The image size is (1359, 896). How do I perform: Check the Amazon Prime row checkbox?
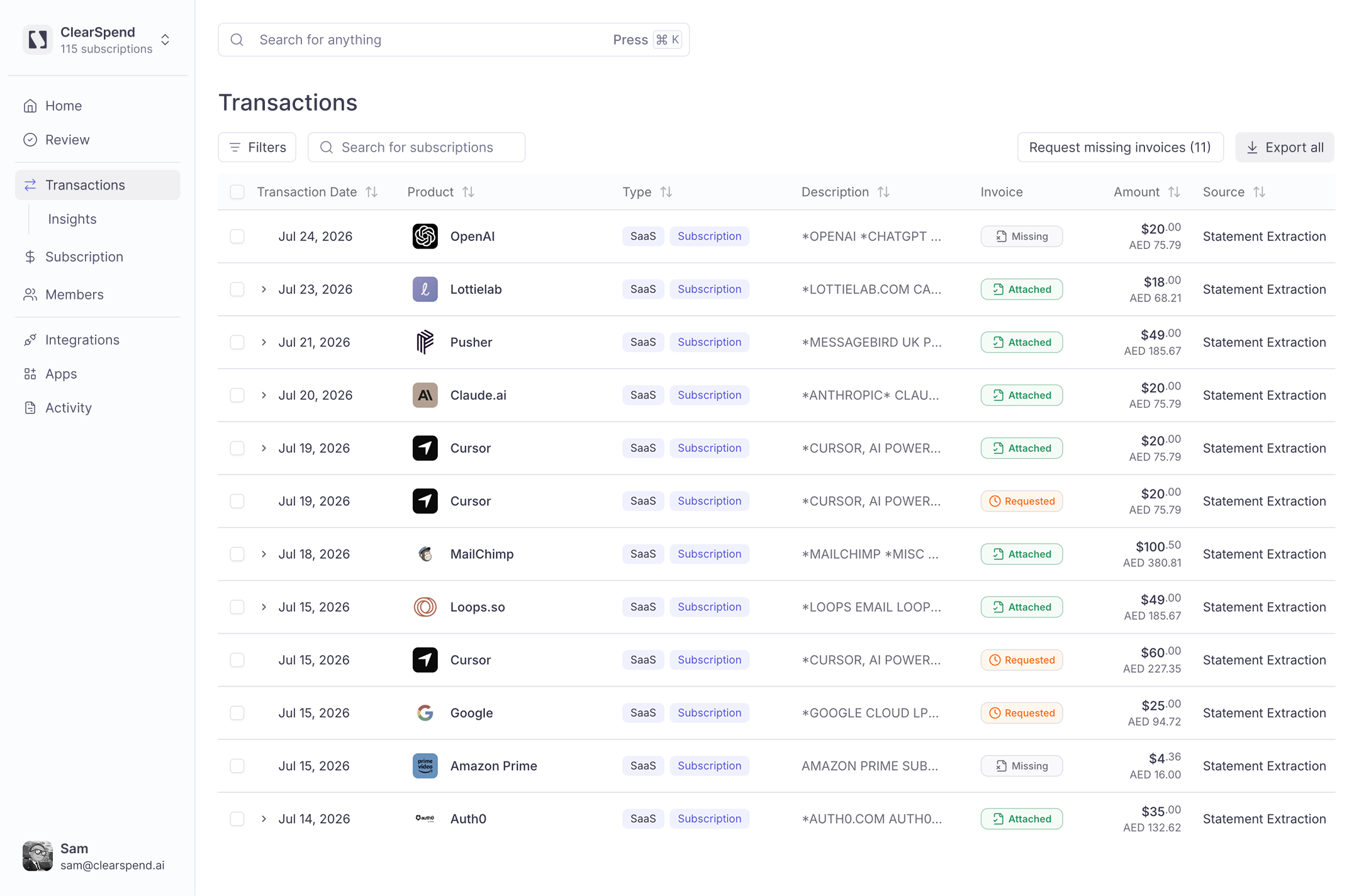[237, 766]
